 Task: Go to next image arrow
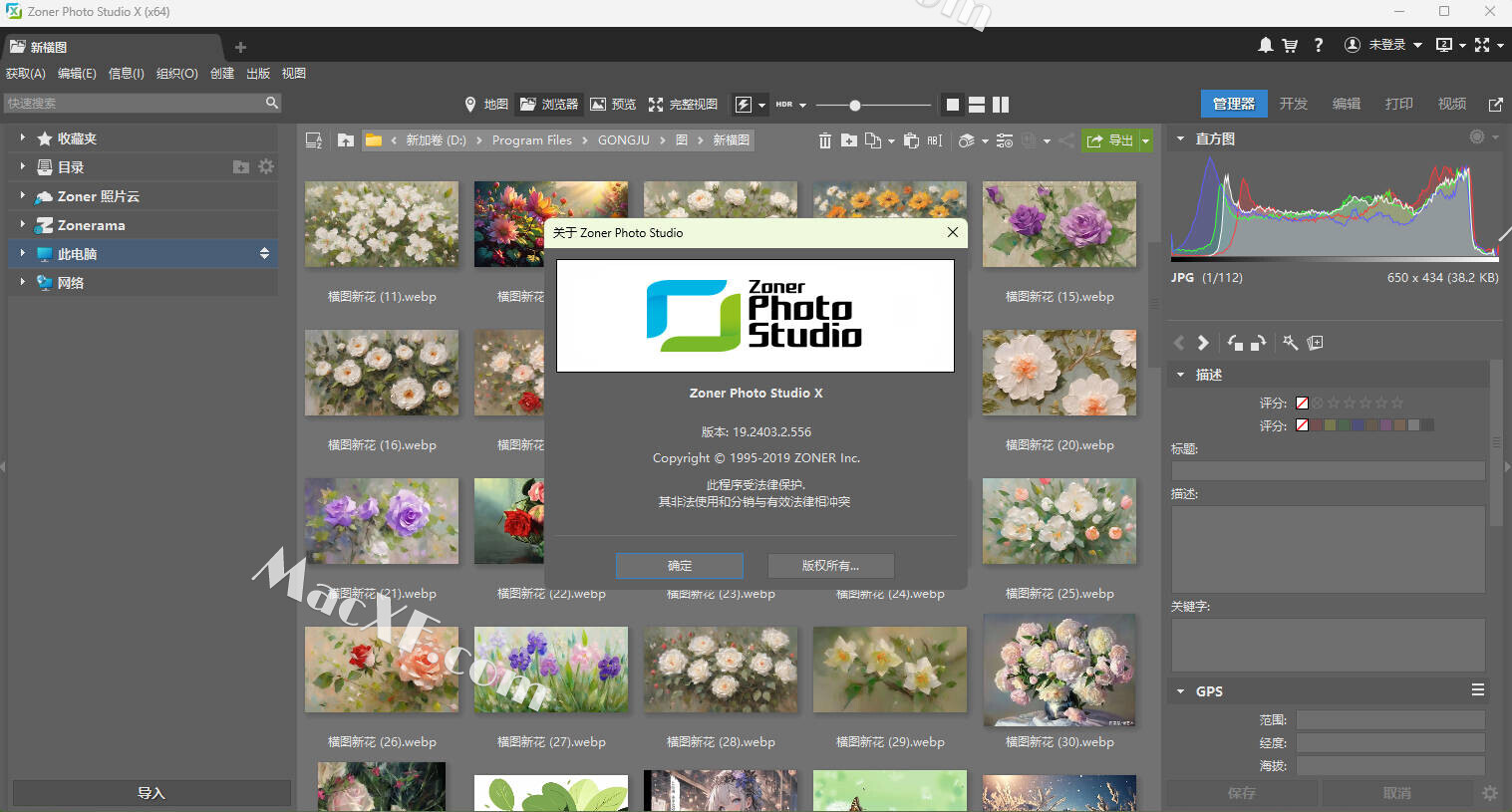click(x=1203, y=343)
